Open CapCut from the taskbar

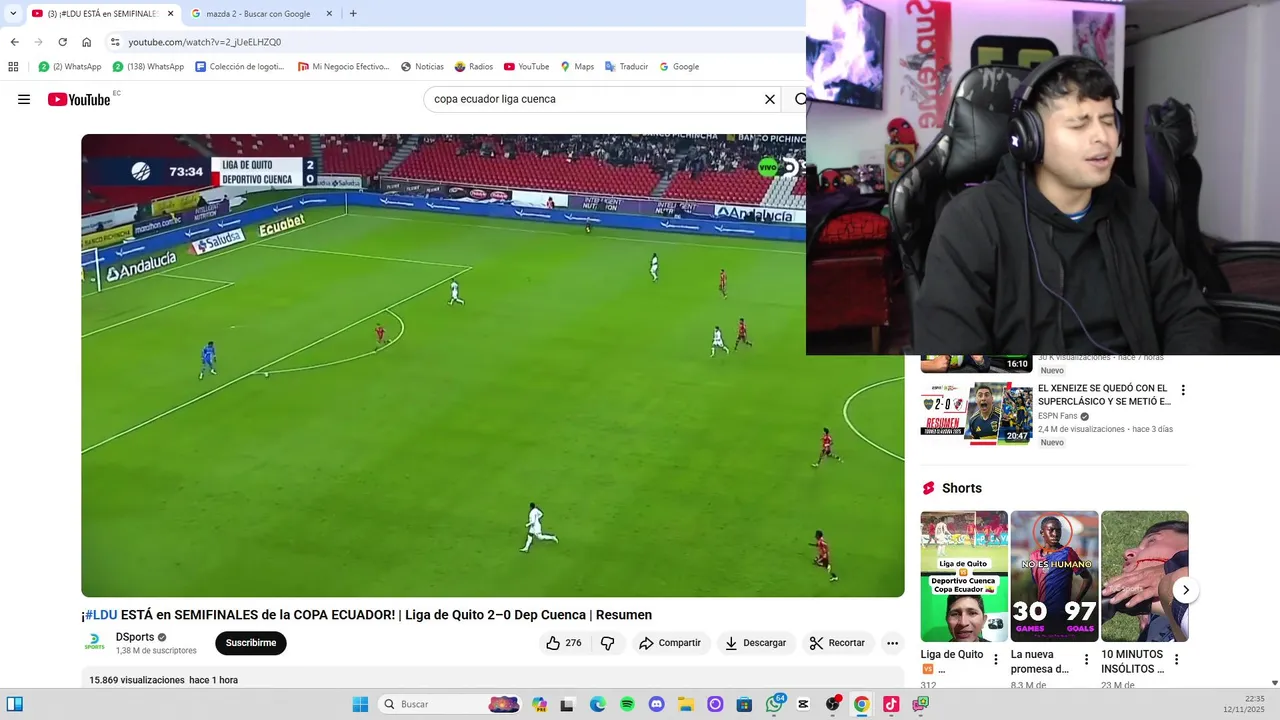point(803,704)
